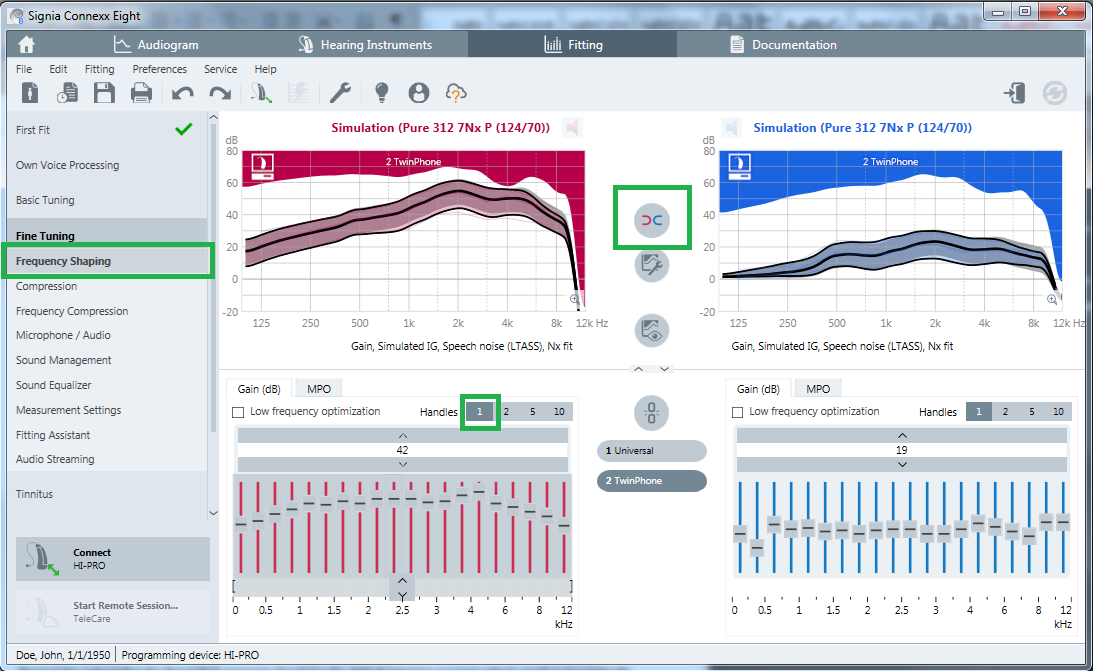Decrease blue-side gain with down arrow bar

(x=902, y=464)
